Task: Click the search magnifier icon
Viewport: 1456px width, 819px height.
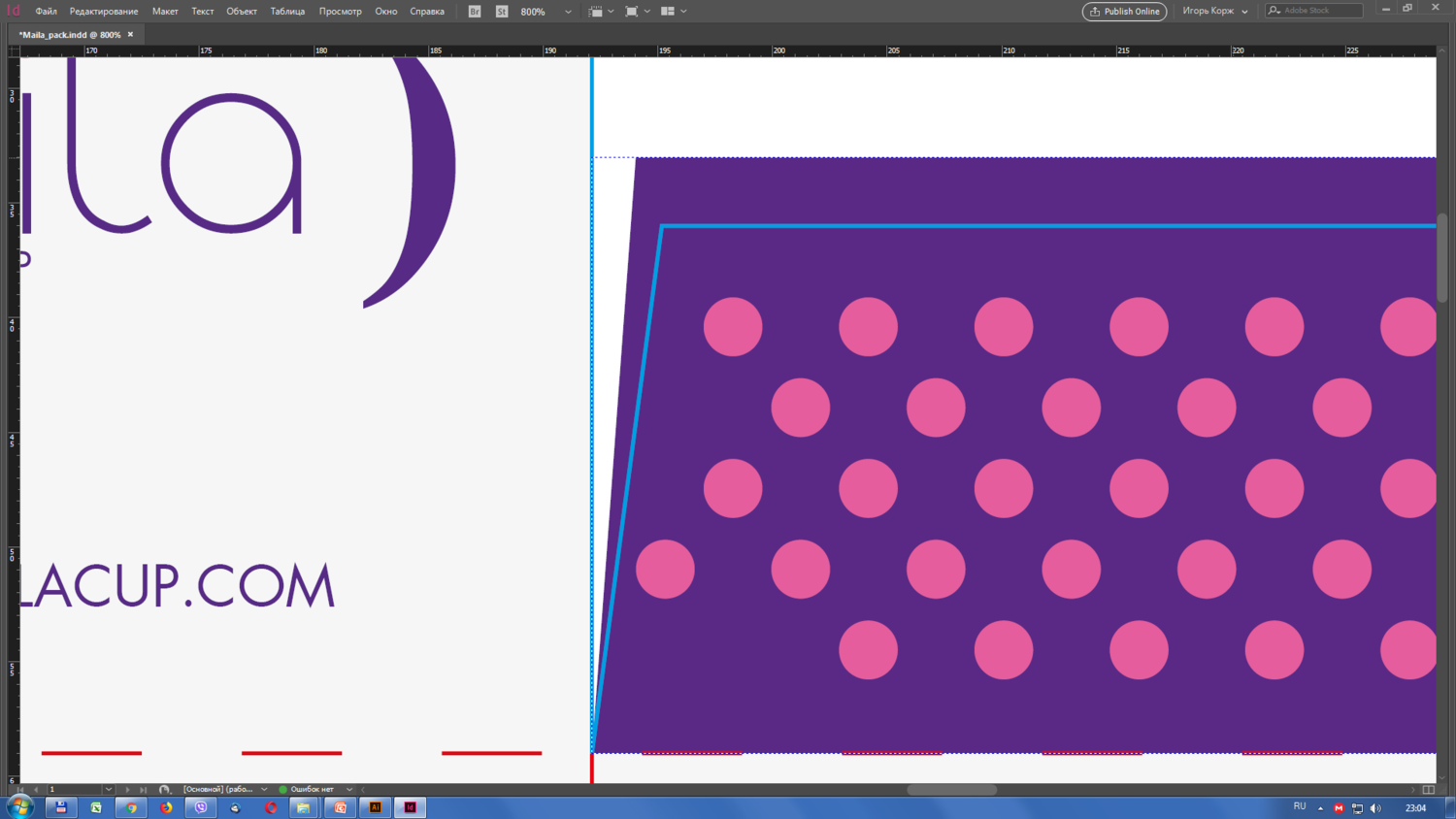Action: (1274, 11)
